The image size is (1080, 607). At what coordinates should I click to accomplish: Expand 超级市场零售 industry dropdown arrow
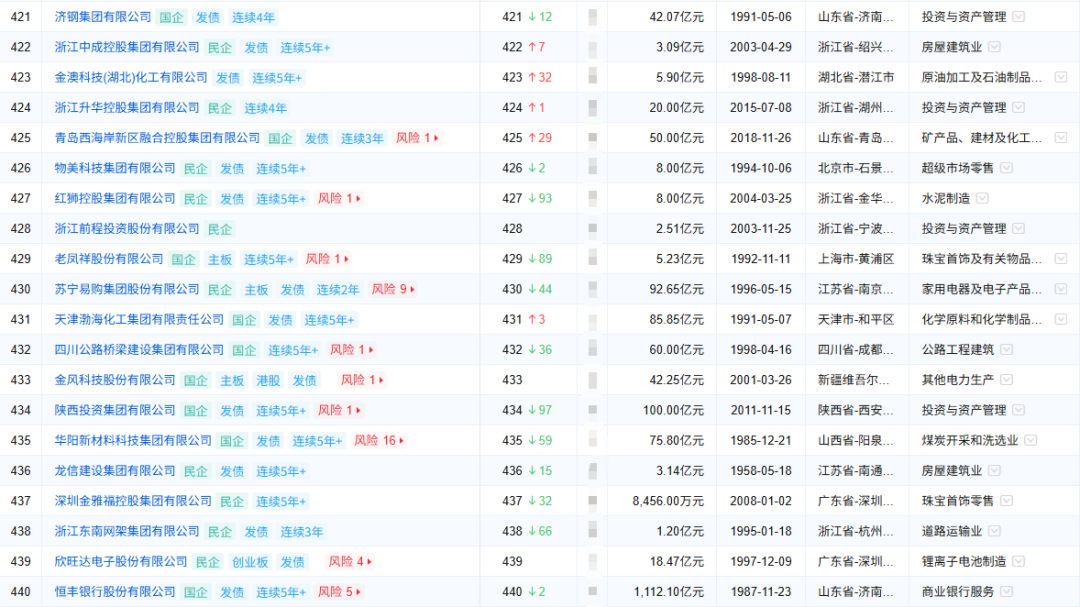point(1006,168)
